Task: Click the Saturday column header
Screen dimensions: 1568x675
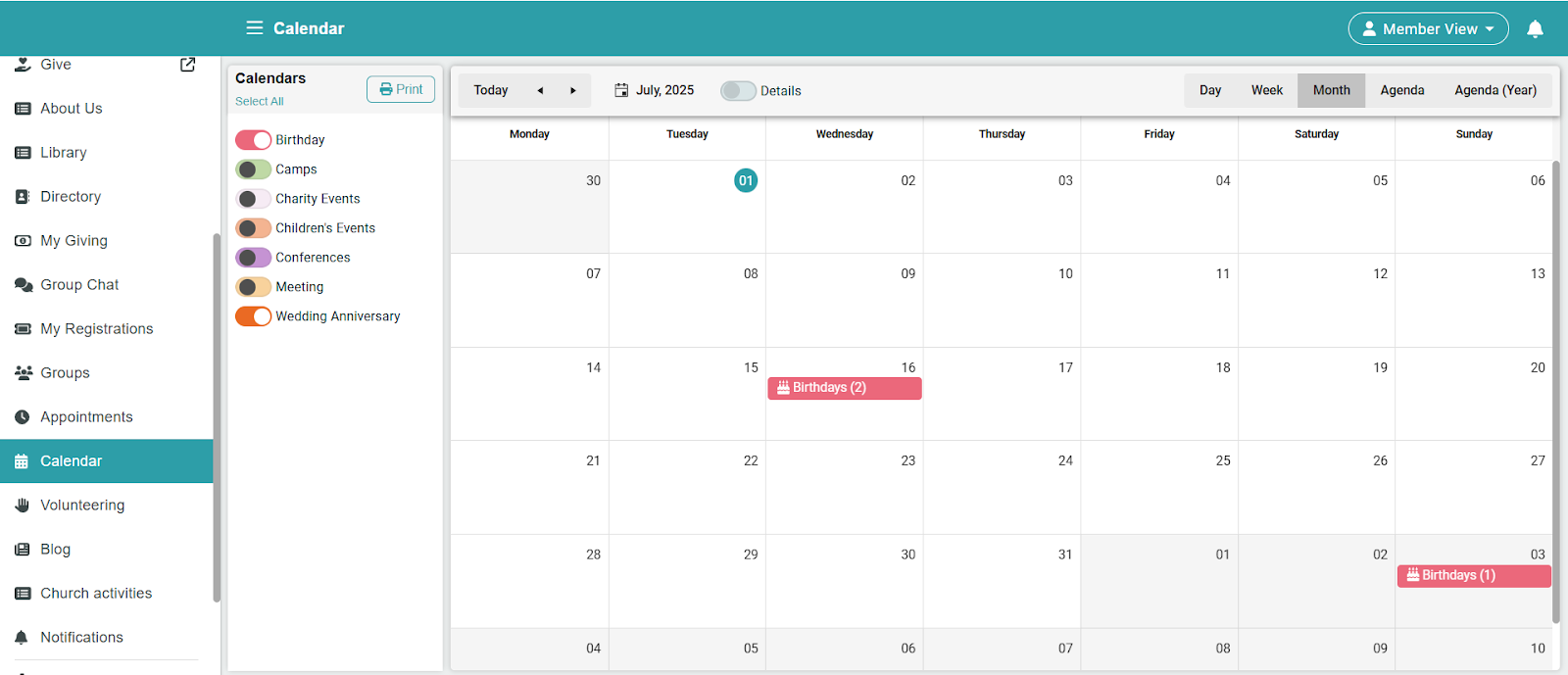Action: (x=1316, y=134)
